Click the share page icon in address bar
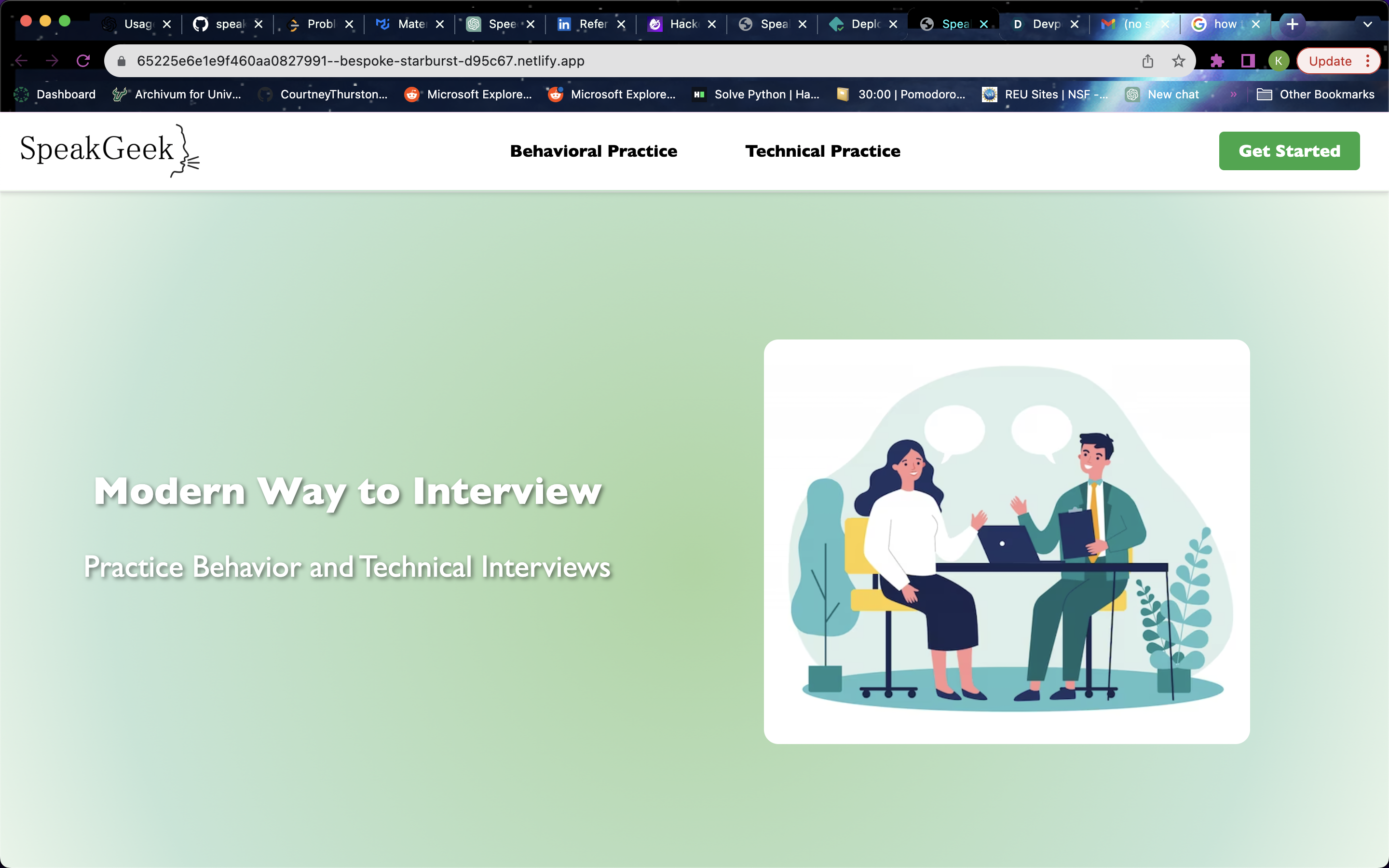Viewport: 1389px width, 868px height. [x=1147, y=61]
